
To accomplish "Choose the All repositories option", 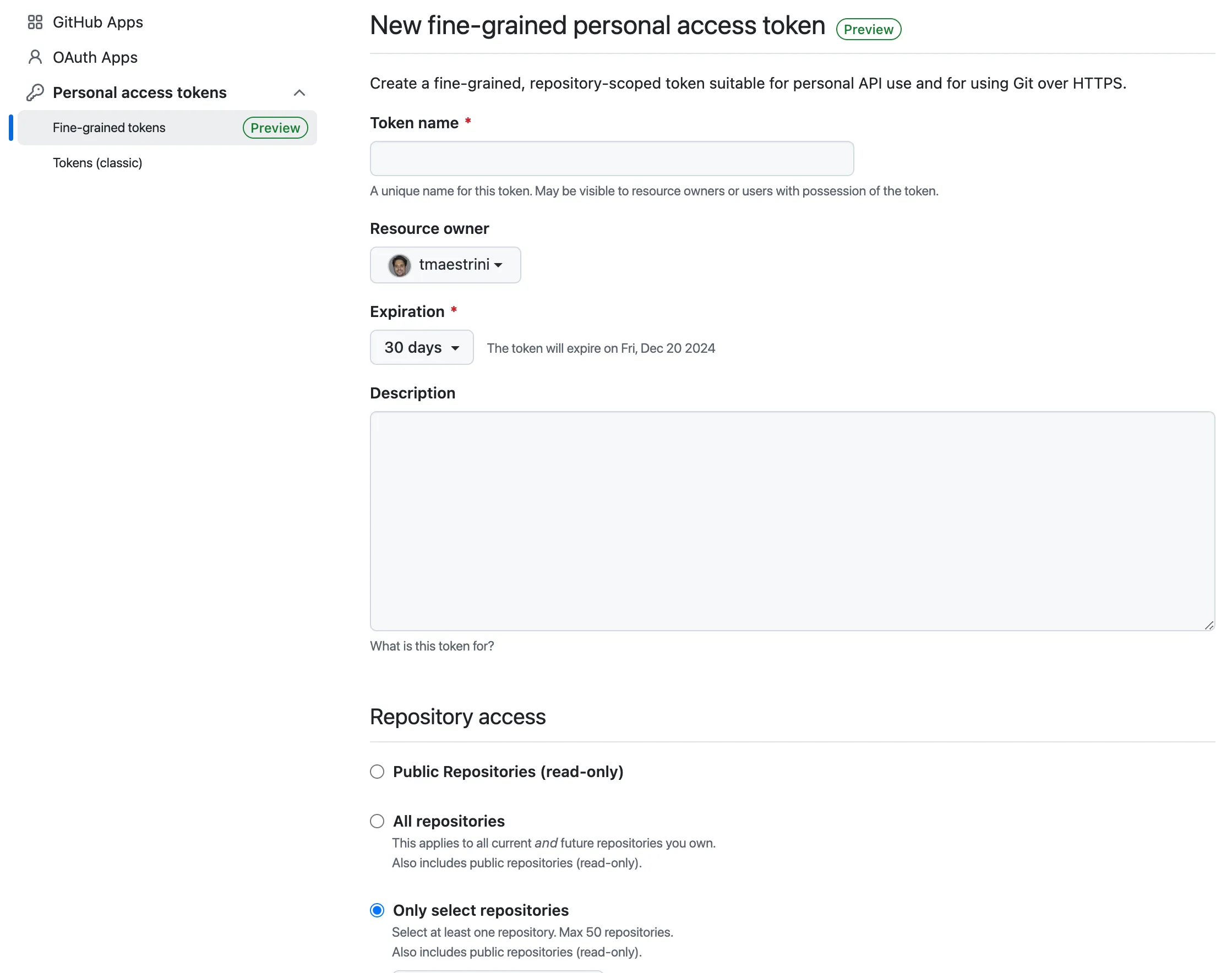I will click(x=377, y=821).
